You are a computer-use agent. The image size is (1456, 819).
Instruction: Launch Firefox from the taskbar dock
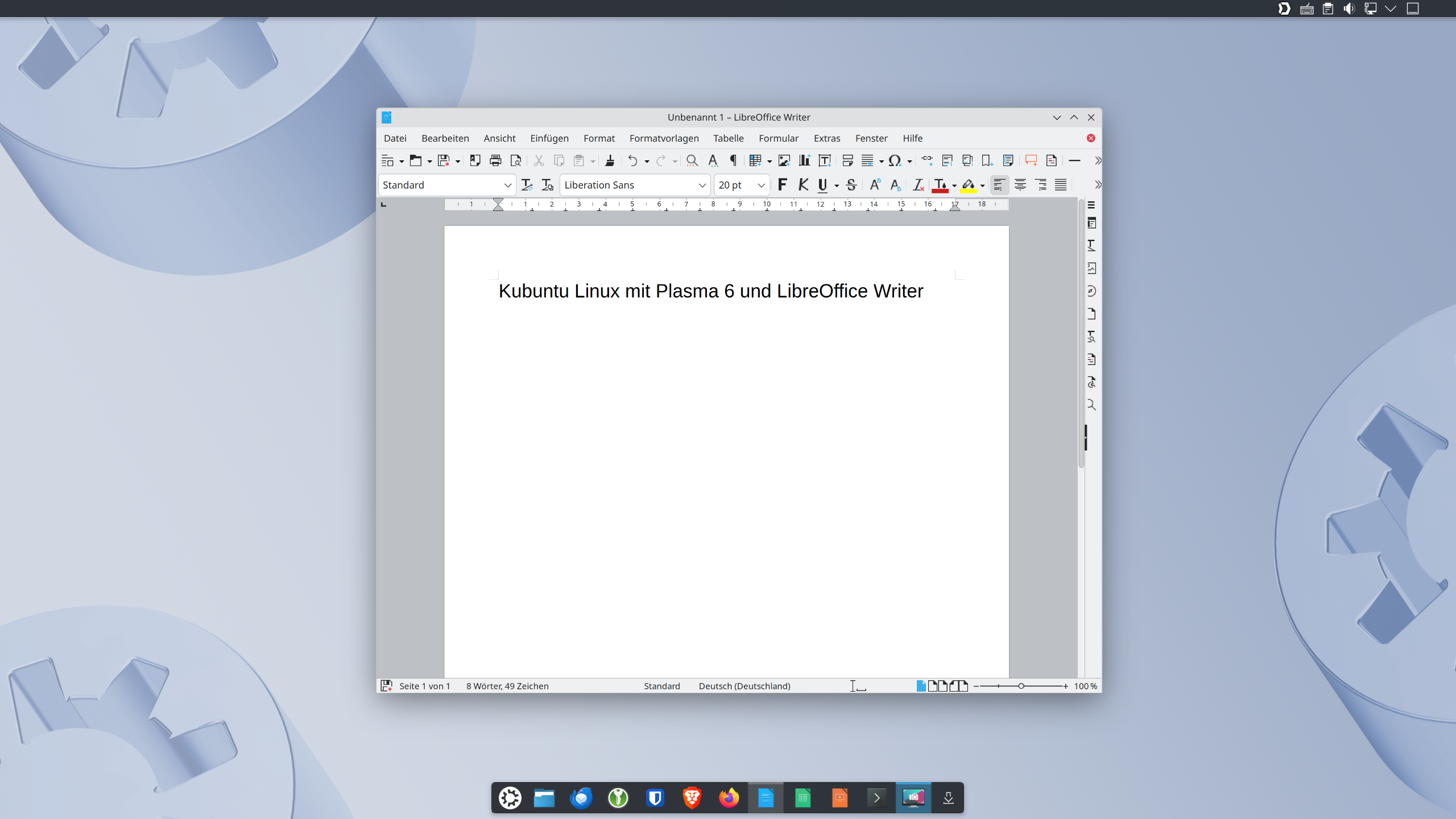point(729,798)
